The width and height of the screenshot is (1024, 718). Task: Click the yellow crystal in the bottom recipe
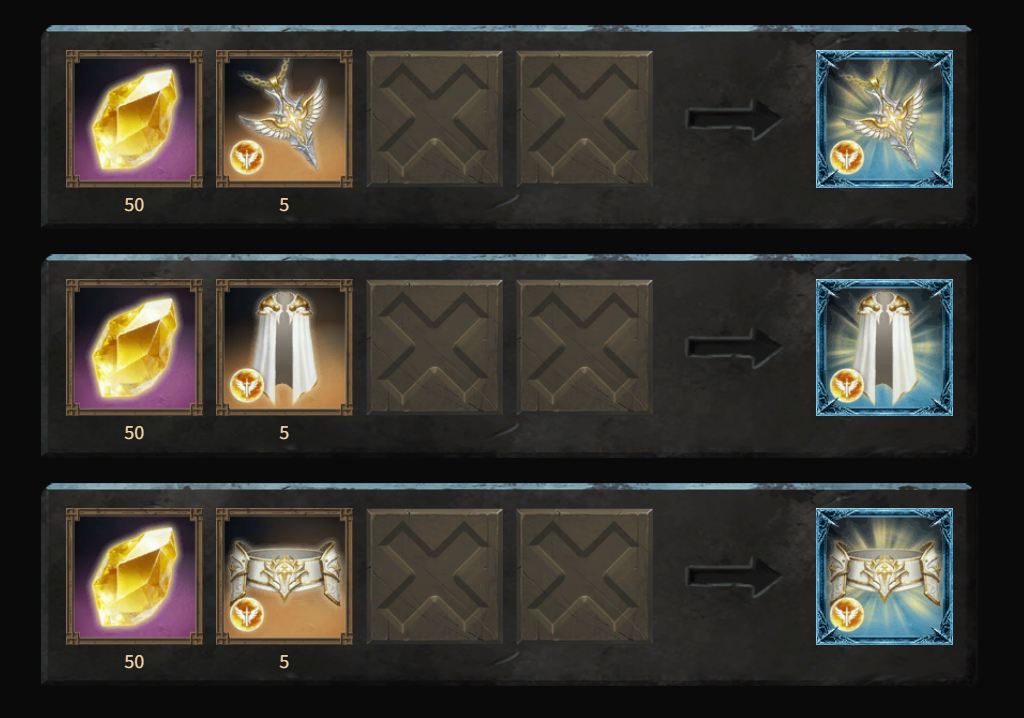134,576
